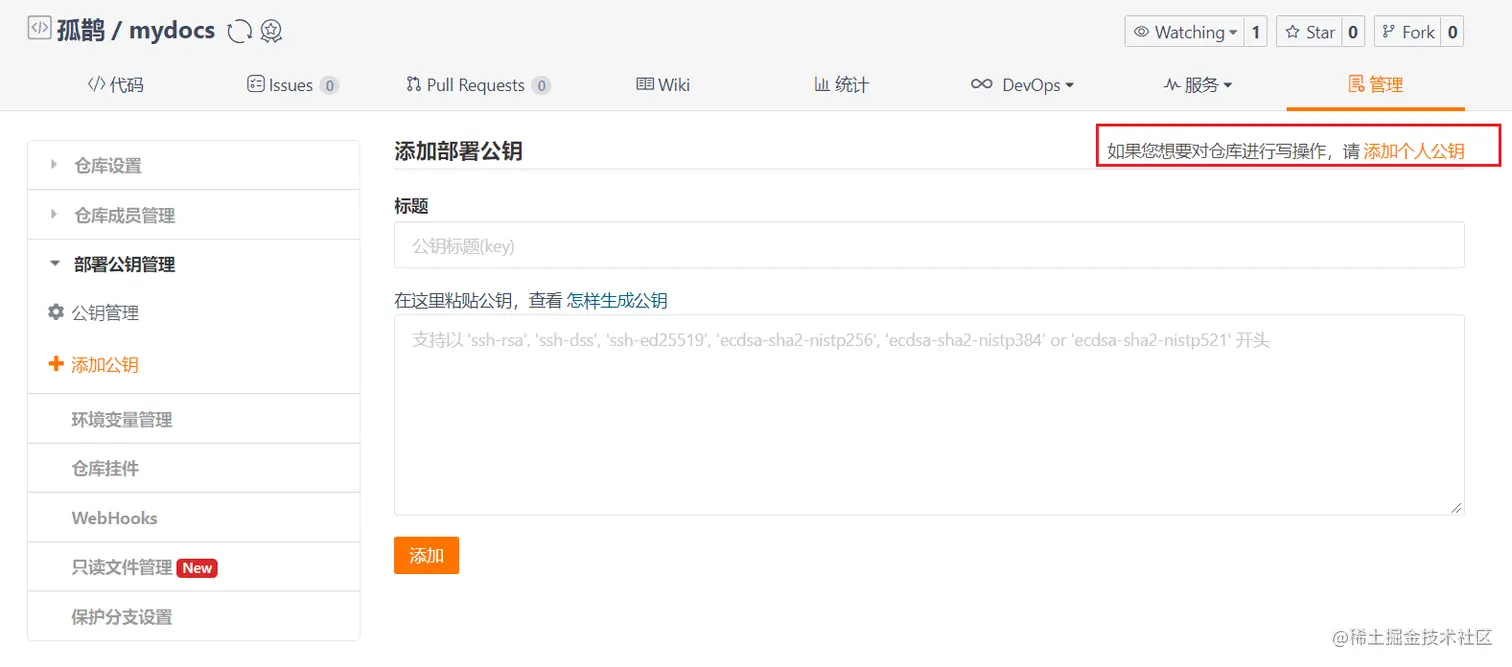Click the Star button
Screen dimensions: 1512x667
(x=1309, y=32)
